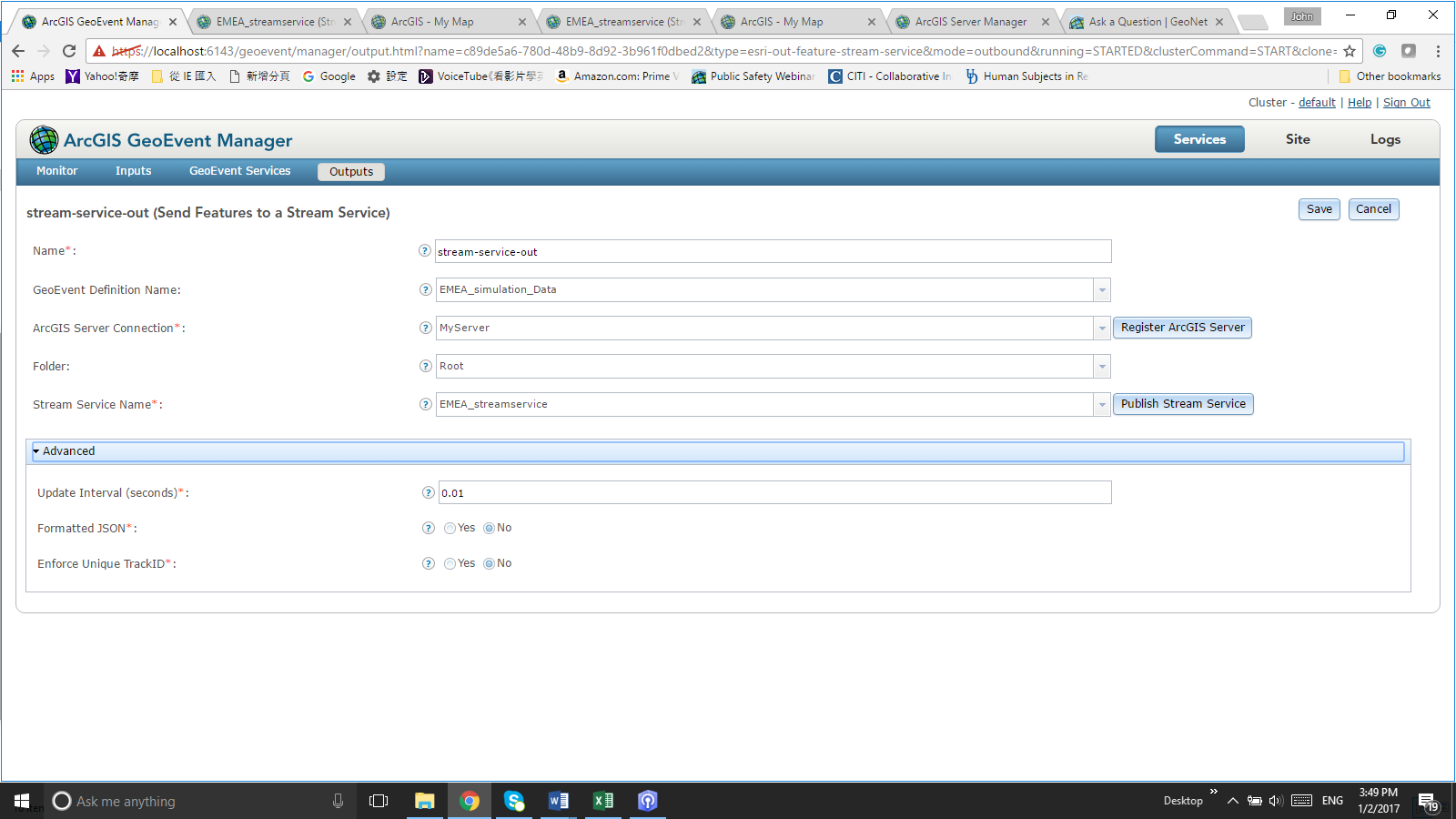Select Yes for Enforce Unique TrackID
The width and height of the screenshot is (1456, 819).
(x=450, y=563)
